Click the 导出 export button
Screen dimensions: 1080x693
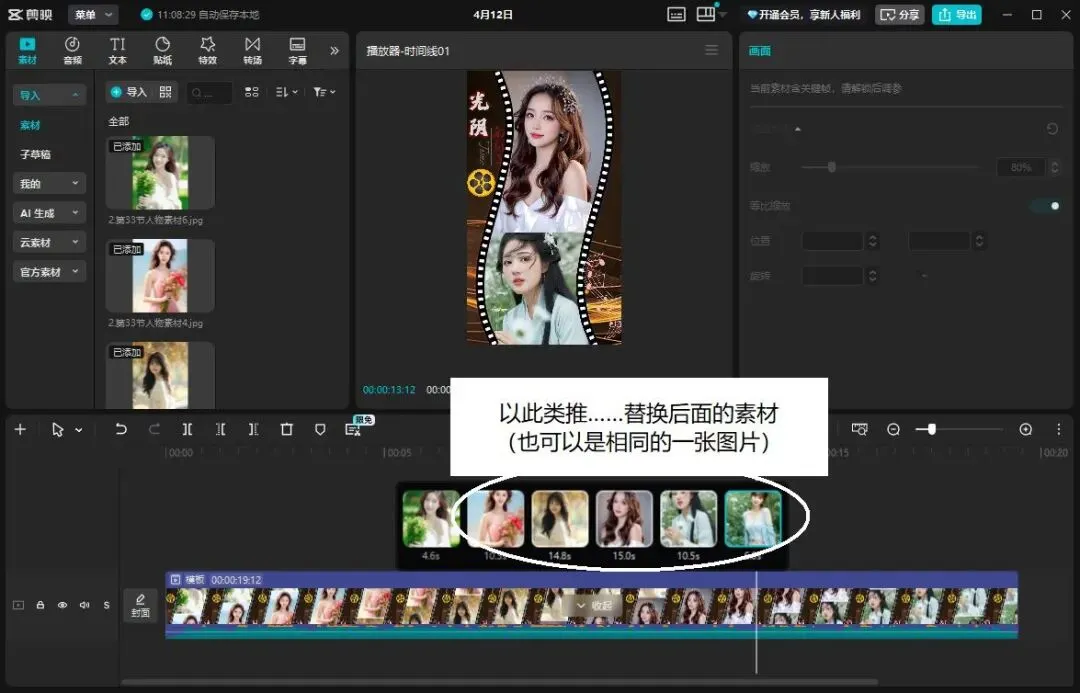[957, 14]
